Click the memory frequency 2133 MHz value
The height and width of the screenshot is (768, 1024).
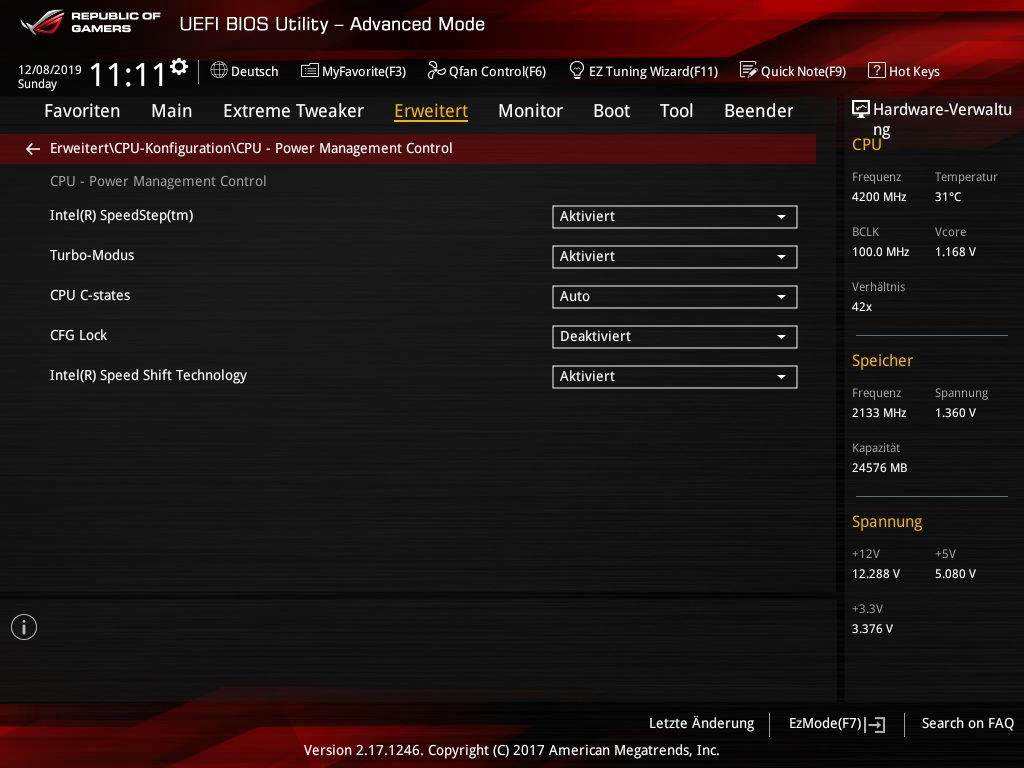[x=879, y=413]
